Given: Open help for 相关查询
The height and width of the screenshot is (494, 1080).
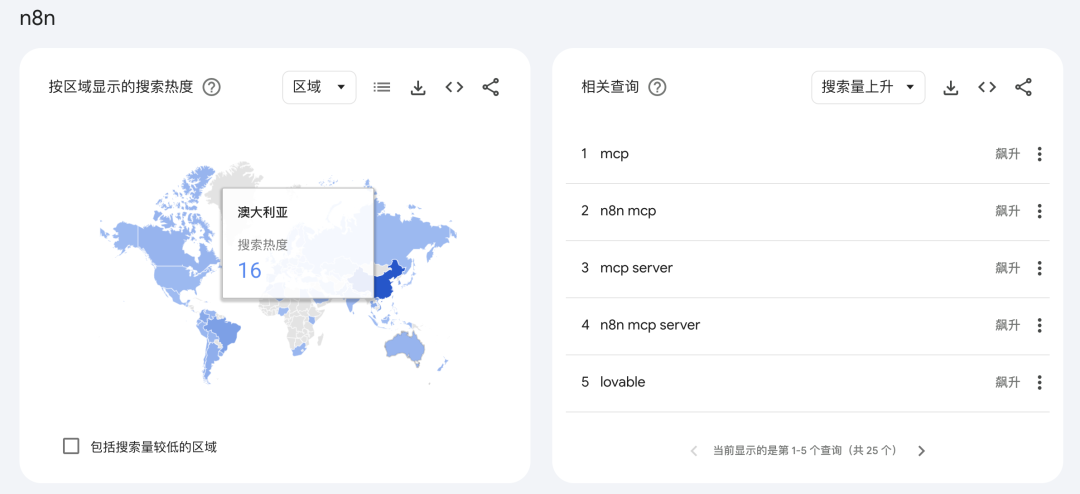Looking at the screenshot, I should 658,88.
